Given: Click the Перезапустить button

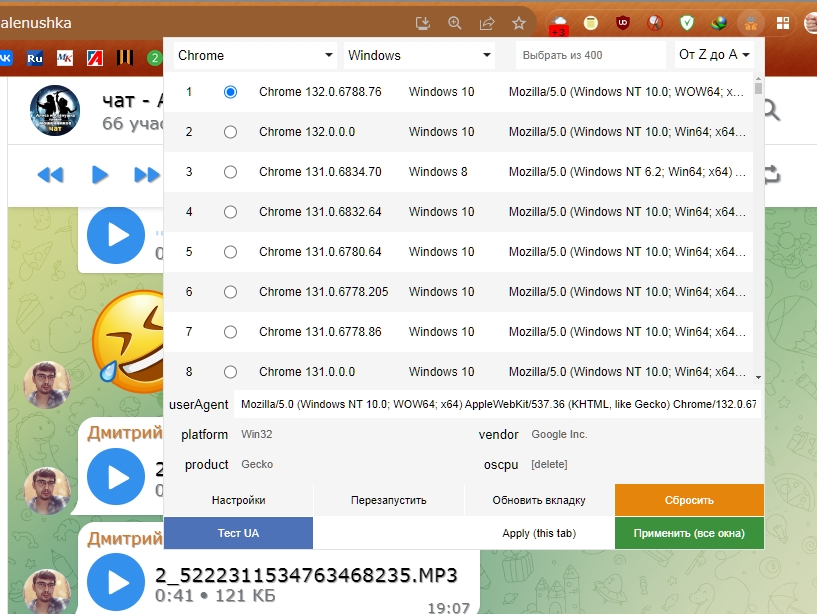Looking at the screenshot, I should click(x=389, y=500).
